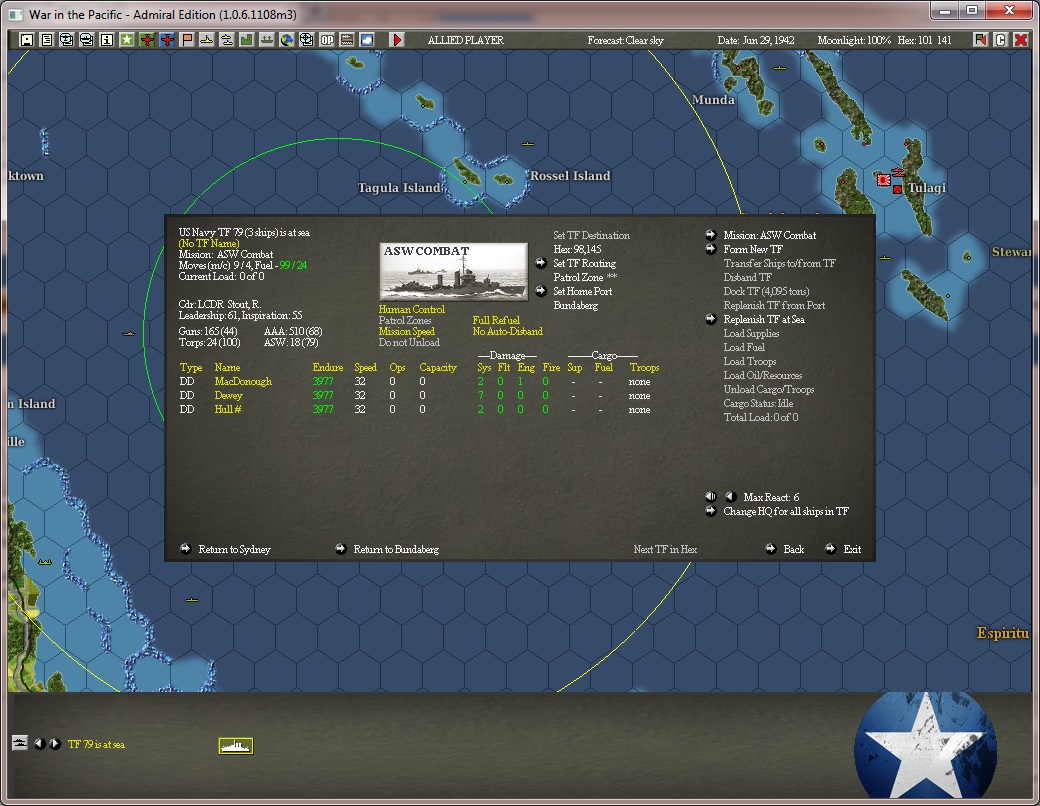Toggle No Auto-Disband setting
Image resolution: width=1040 pixels, height=806 pixels.
coord(507,332)
